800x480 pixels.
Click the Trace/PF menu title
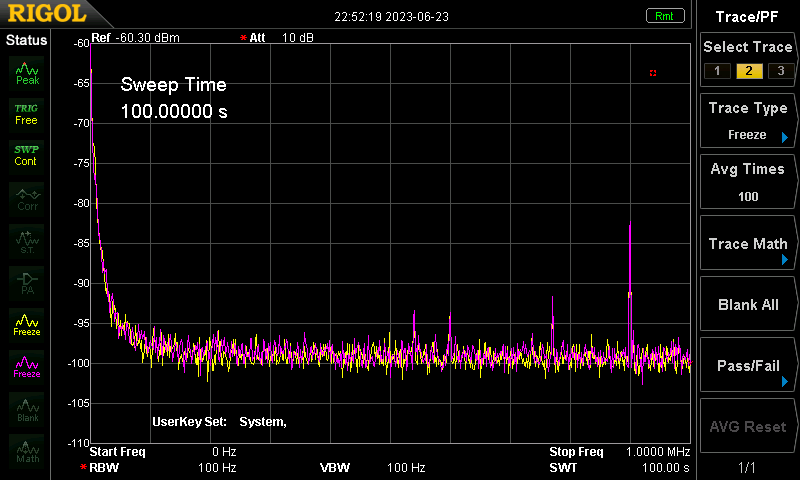[x=747, y=17]
